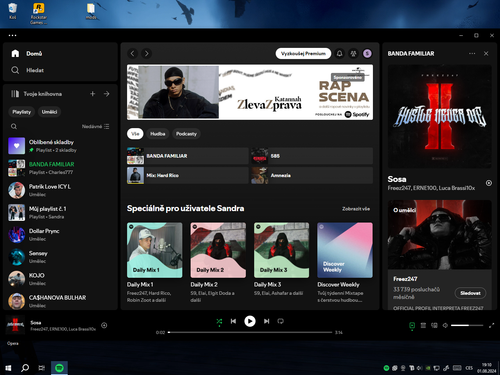Toggle repeat mode

(280, 321)
